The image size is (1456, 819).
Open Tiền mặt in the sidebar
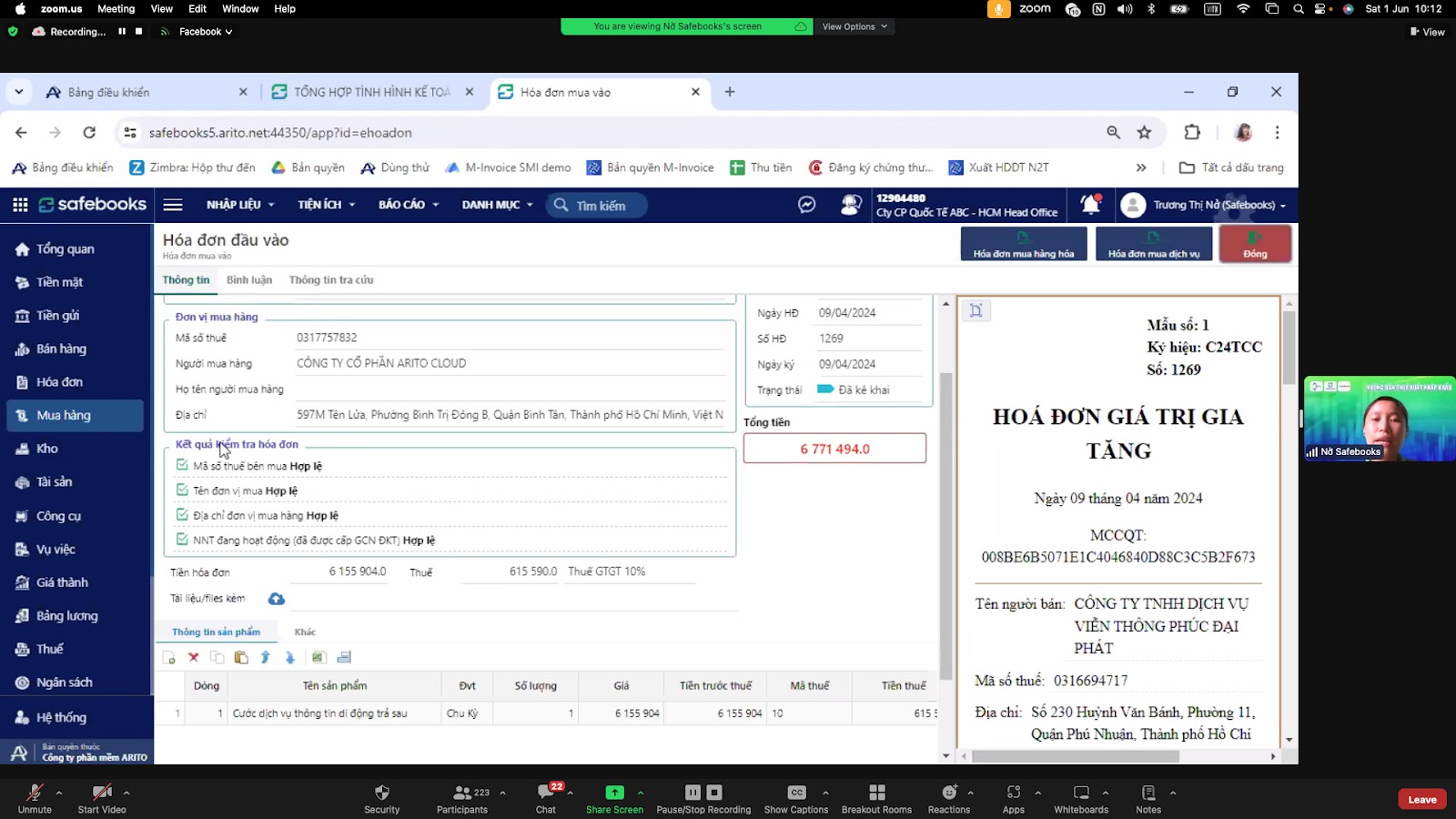59,282
